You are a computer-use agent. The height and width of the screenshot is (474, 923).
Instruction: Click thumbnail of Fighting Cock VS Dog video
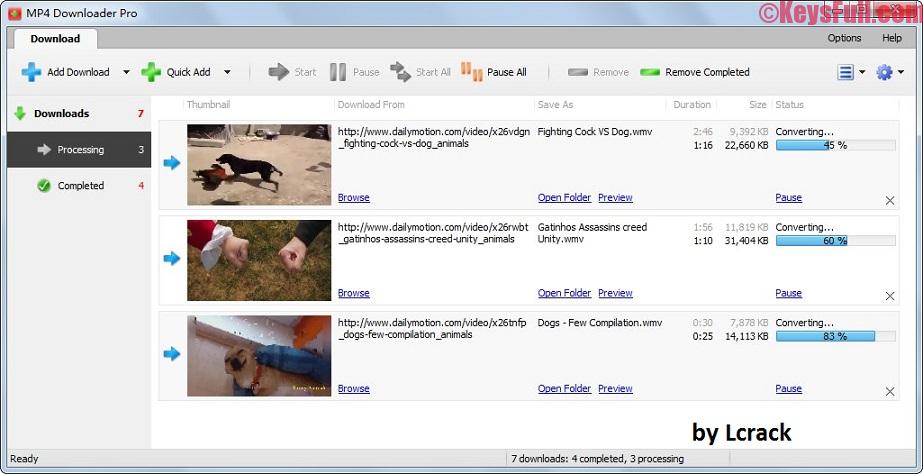[x=259, y=165]
